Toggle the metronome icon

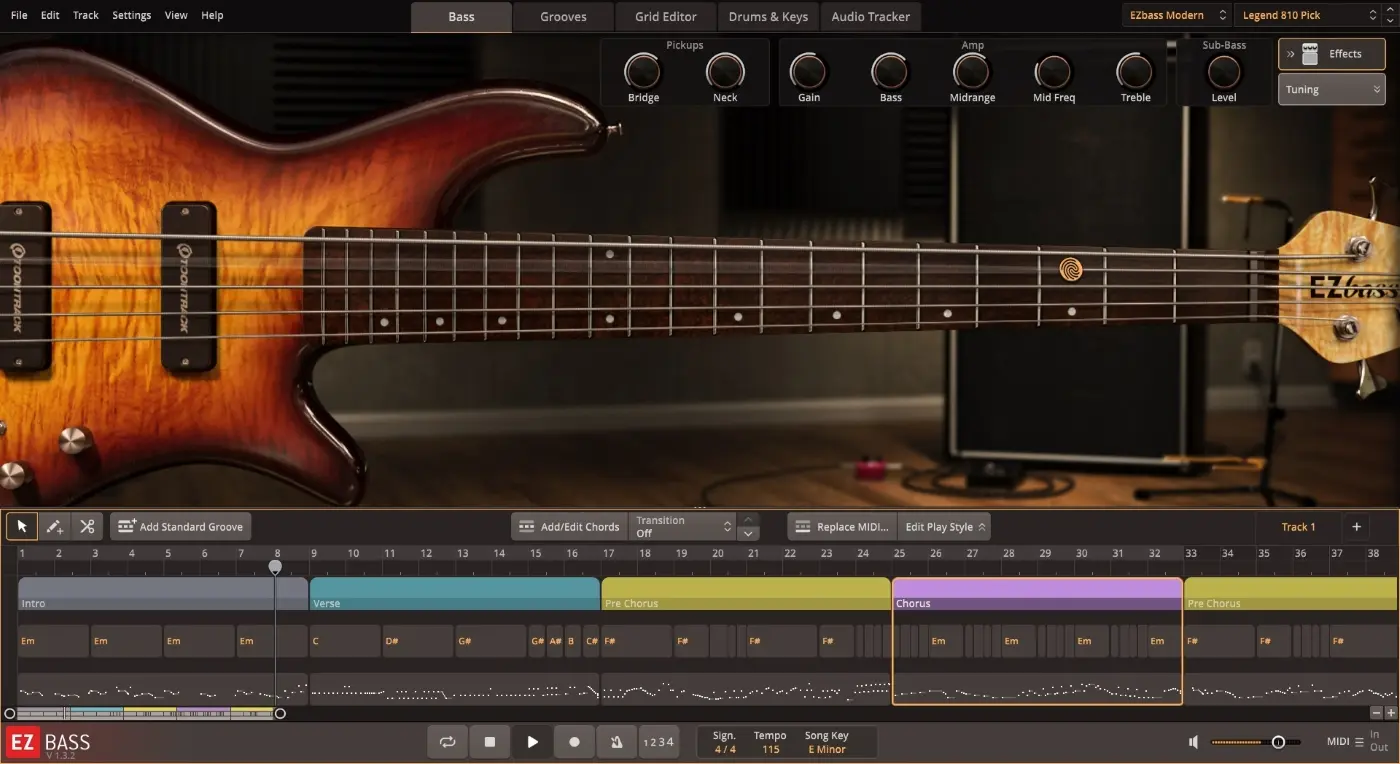coord(616,742)
